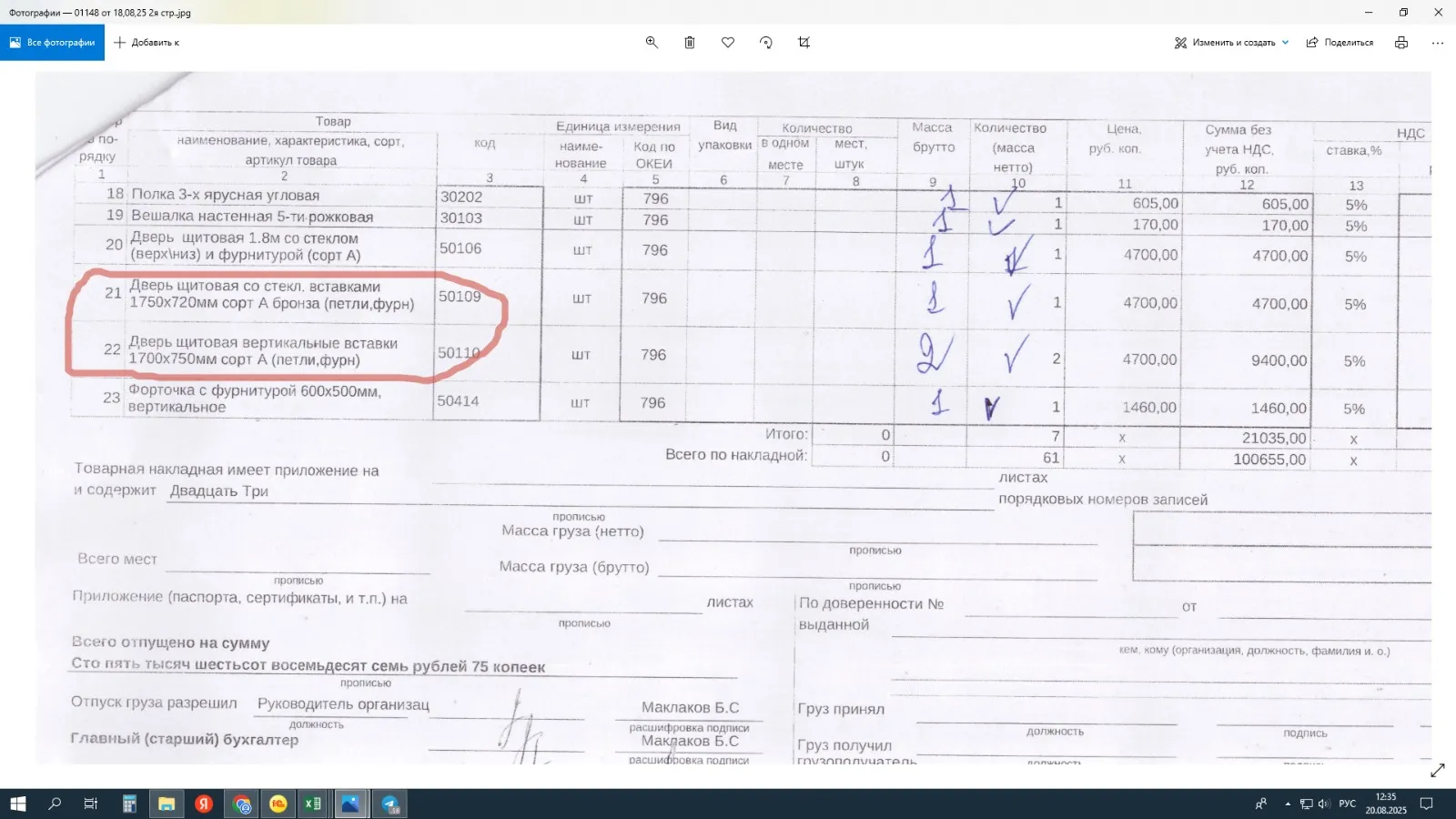Open the three-dots more options menu

[x=1437, y=43]
